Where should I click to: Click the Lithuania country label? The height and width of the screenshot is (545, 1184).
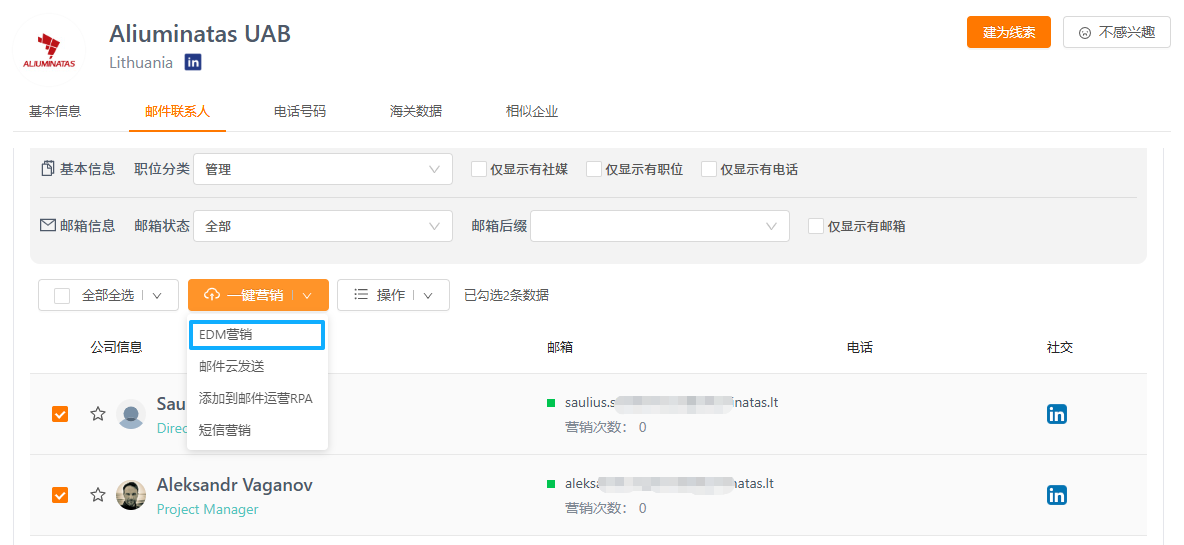click(141, 63)
